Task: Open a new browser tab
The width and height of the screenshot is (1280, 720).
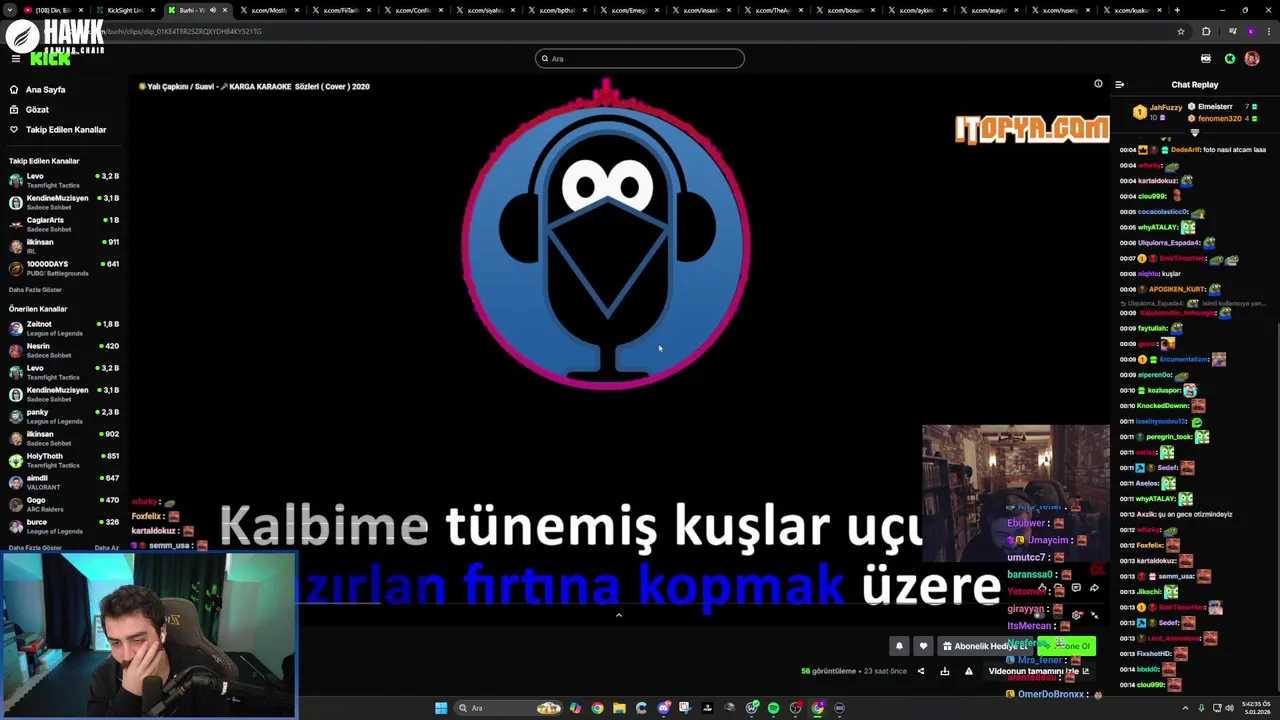Action: 1177,10
